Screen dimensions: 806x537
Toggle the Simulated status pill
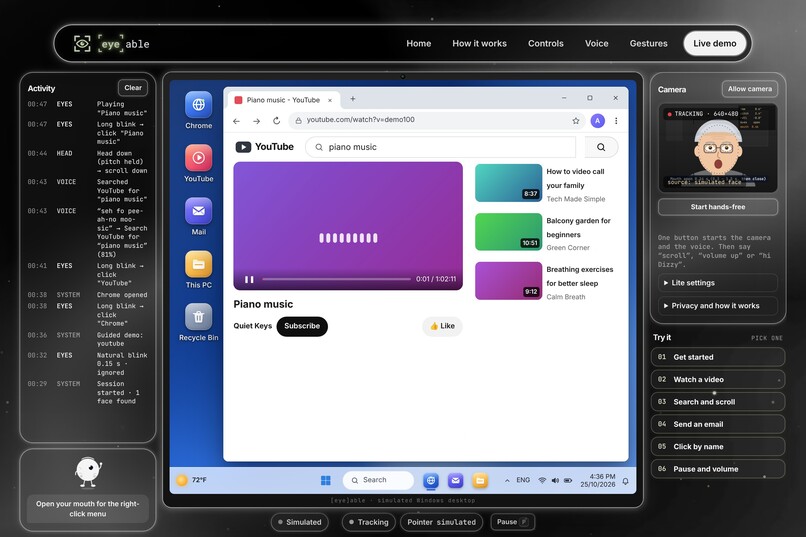tap(300, 522)
